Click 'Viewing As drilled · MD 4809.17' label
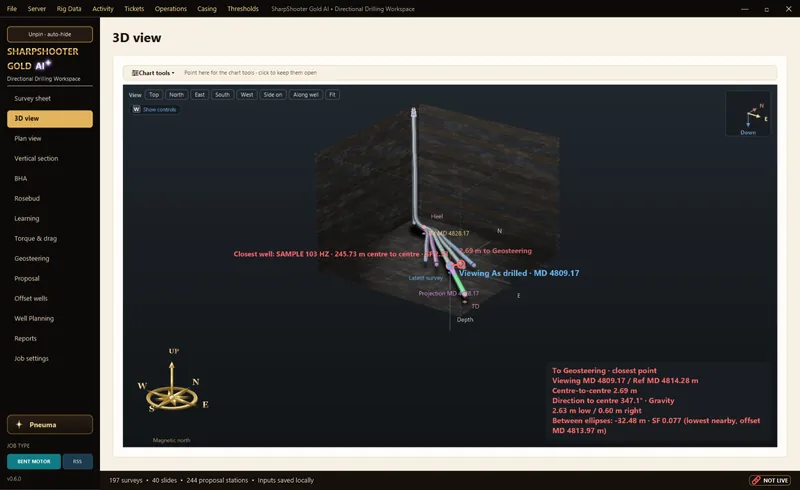Image resolution: width=800 pixels, height=490 pixels. click(x=519, y=273)
